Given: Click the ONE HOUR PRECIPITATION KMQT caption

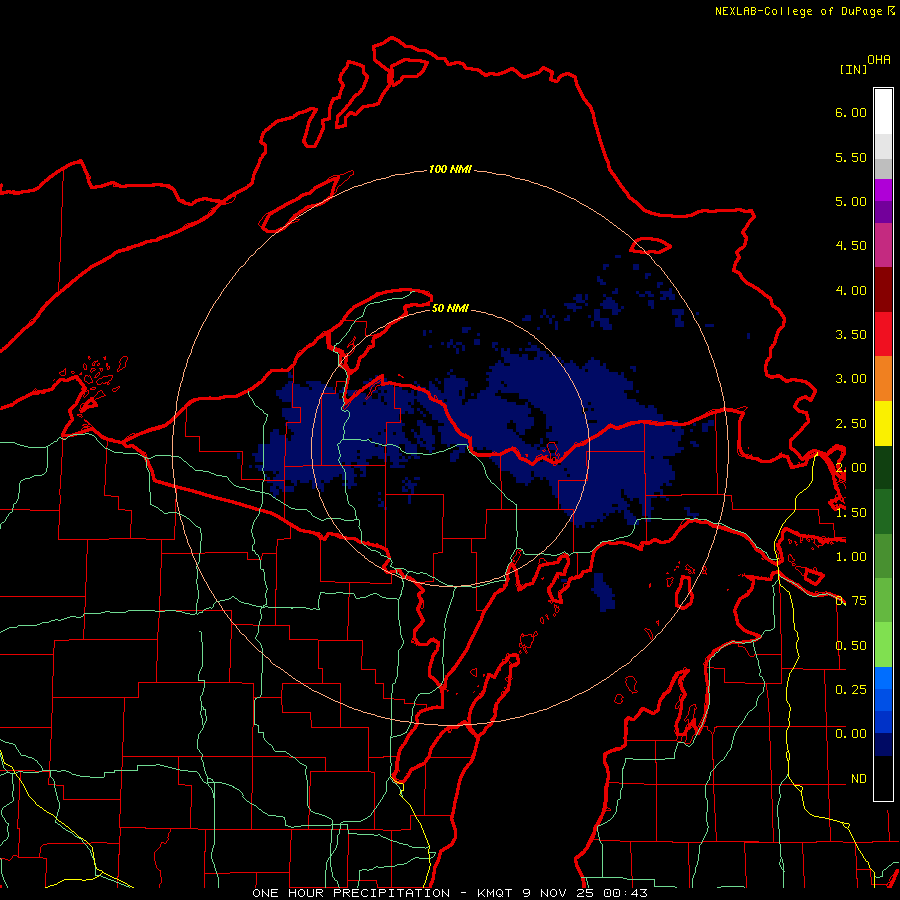Looking at the screenshot, I should [x=450, y=893].
